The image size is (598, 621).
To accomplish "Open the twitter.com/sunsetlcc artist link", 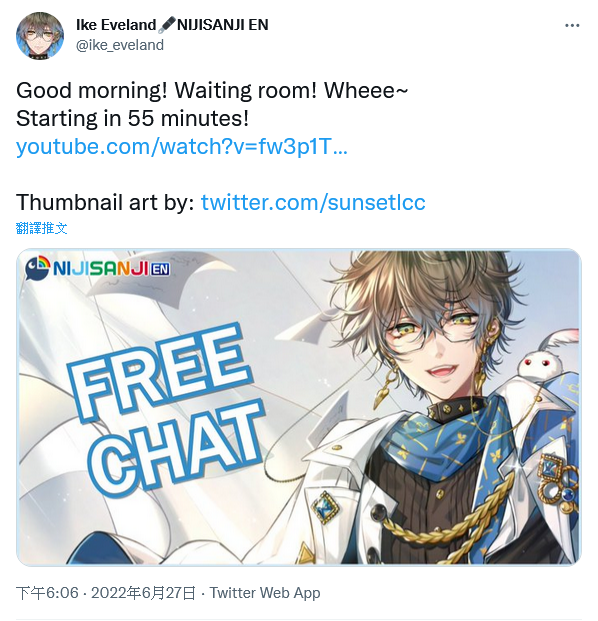I will (x=313, y=202).
